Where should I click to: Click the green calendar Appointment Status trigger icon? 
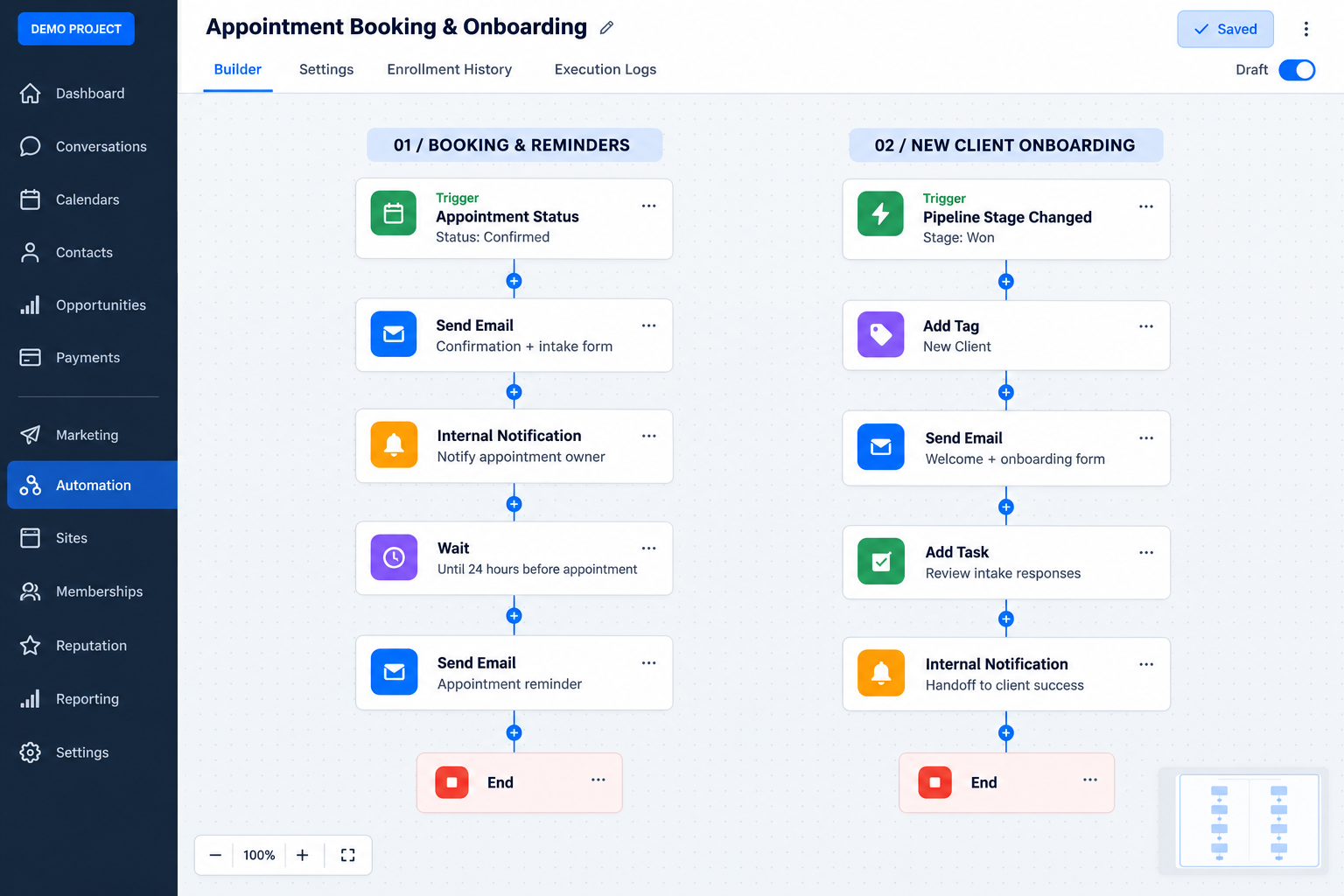tap(394, 213)
